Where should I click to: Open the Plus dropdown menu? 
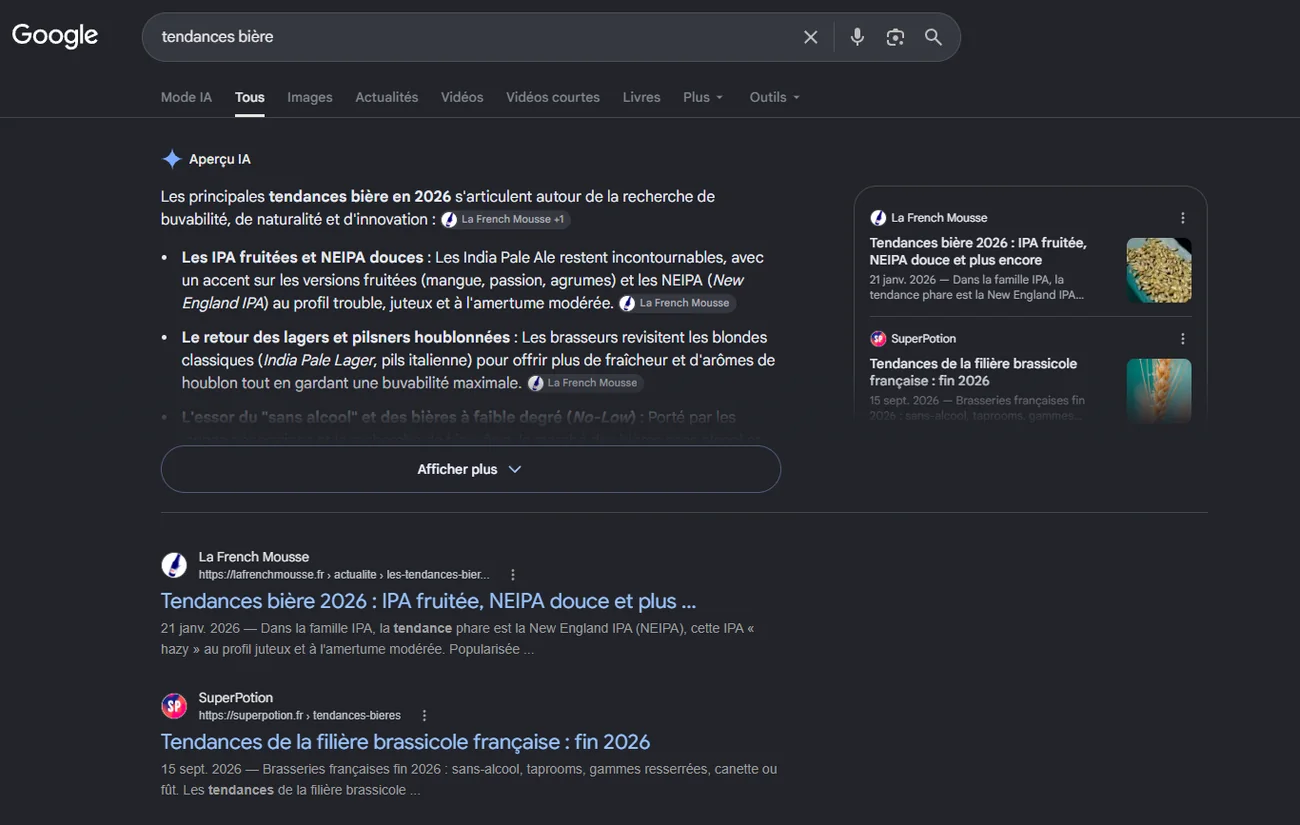(x=703, y=97)
